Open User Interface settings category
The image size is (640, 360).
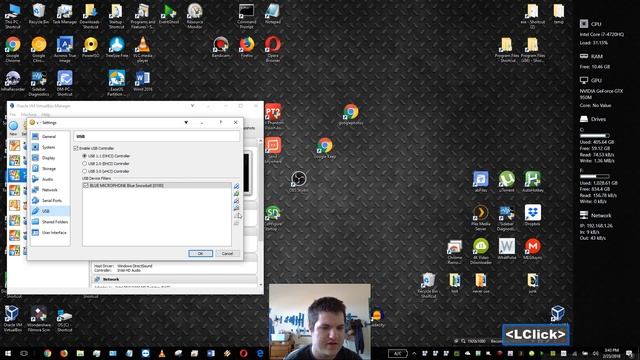[50, 232]
